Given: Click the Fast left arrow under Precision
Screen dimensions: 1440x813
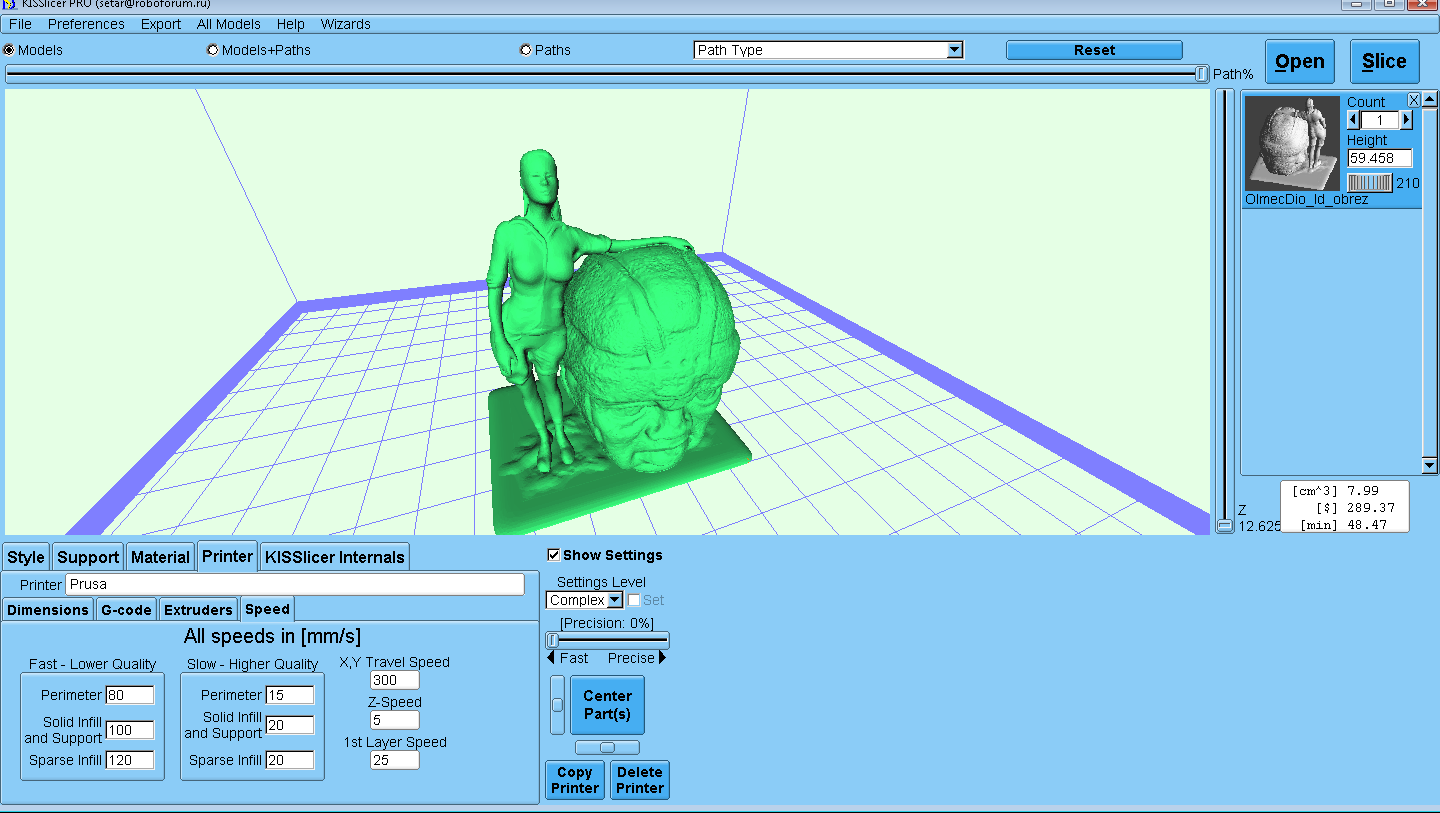Looking at the screenshot, I should 551,658.
